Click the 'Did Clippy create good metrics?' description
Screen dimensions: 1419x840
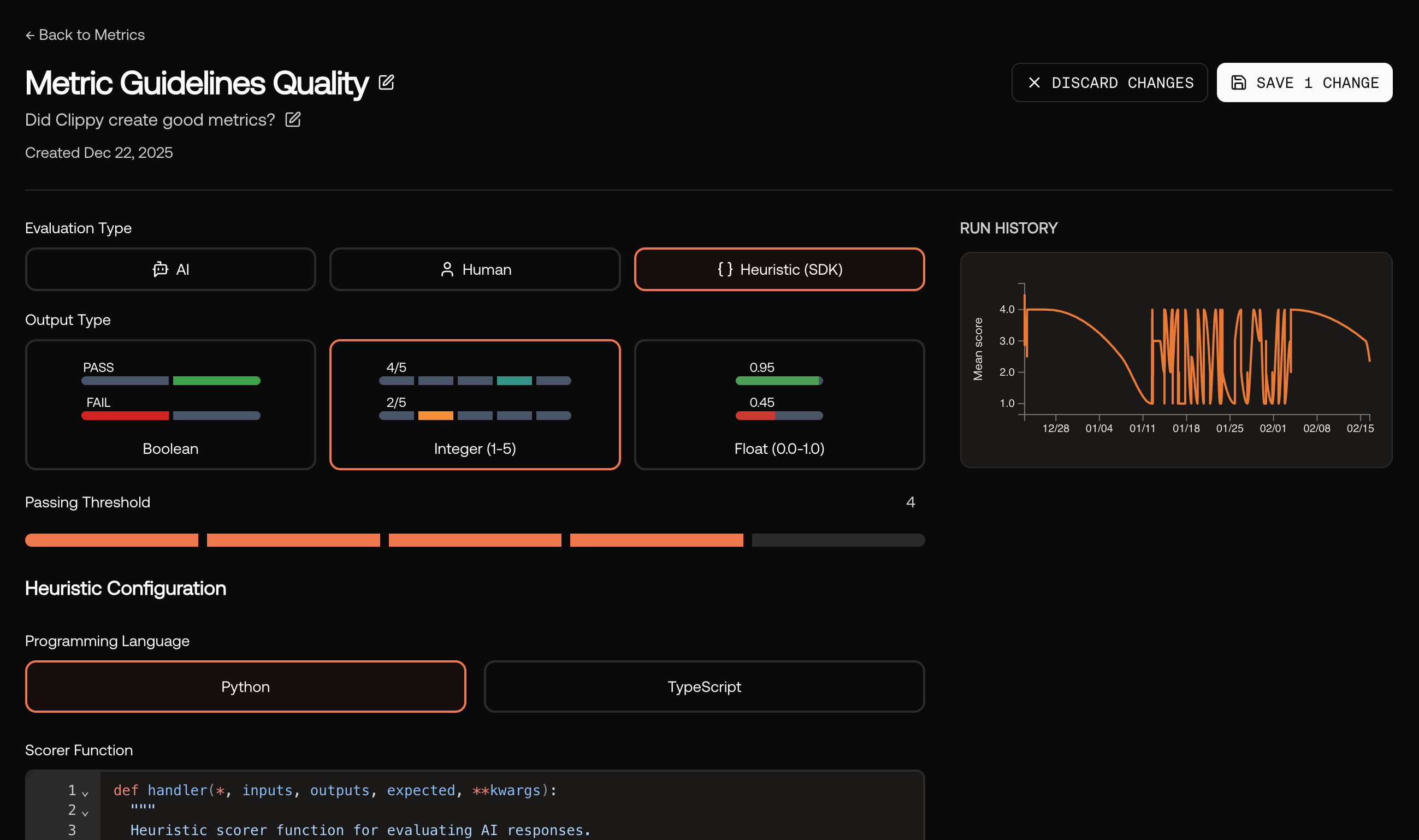[x=150, y=120]
